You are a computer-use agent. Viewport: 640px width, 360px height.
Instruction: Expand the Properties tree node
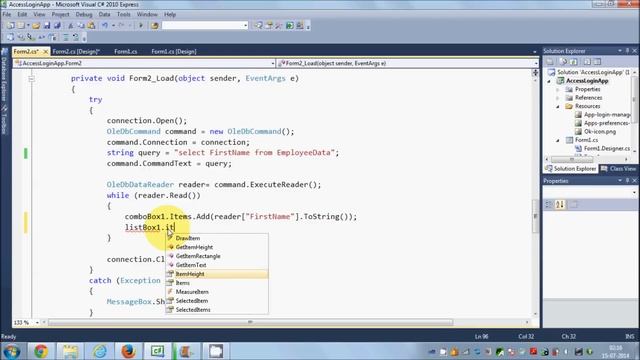558,89
